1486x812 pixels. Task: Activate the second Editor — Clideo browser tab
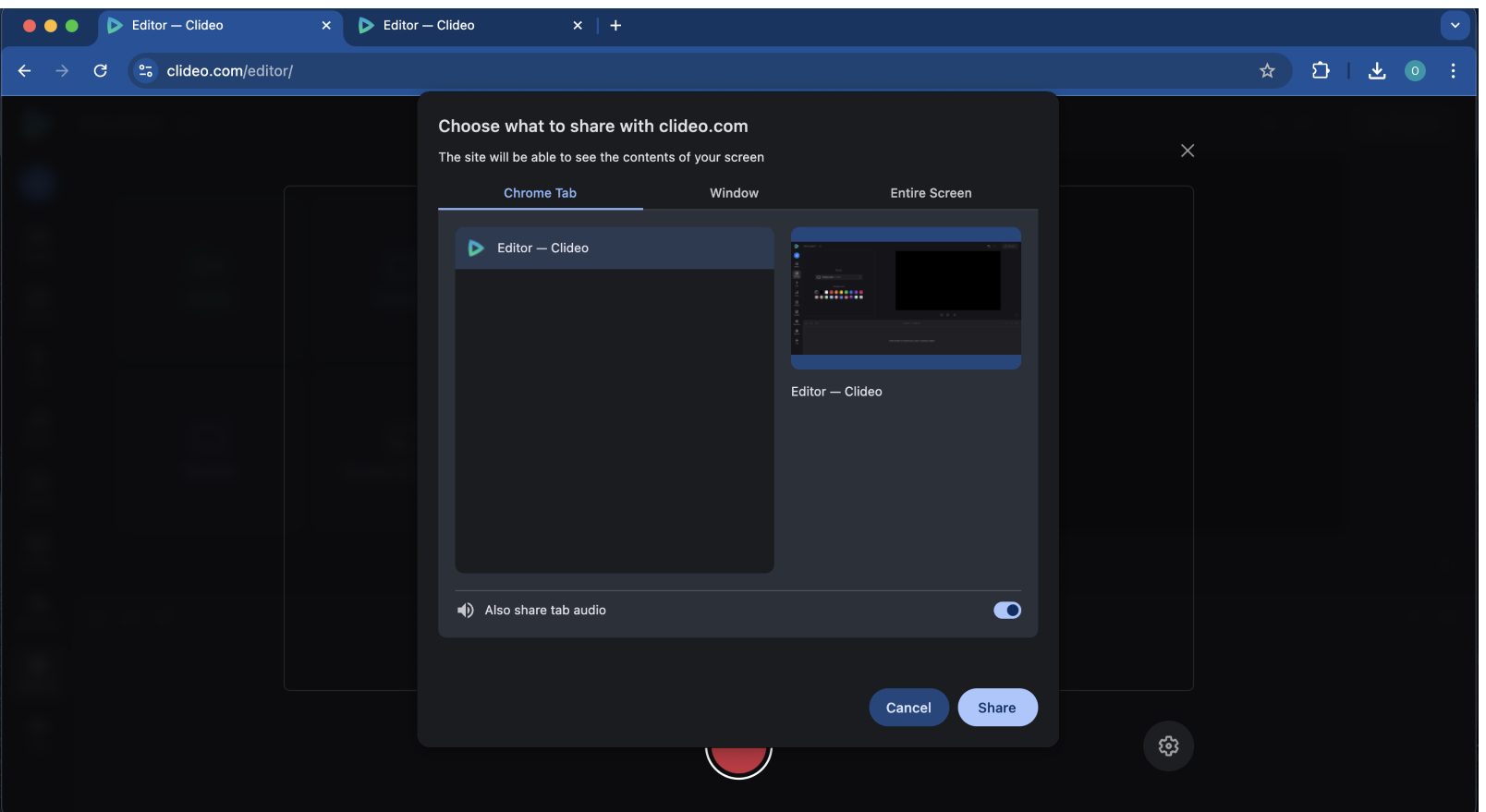[471, 26]
